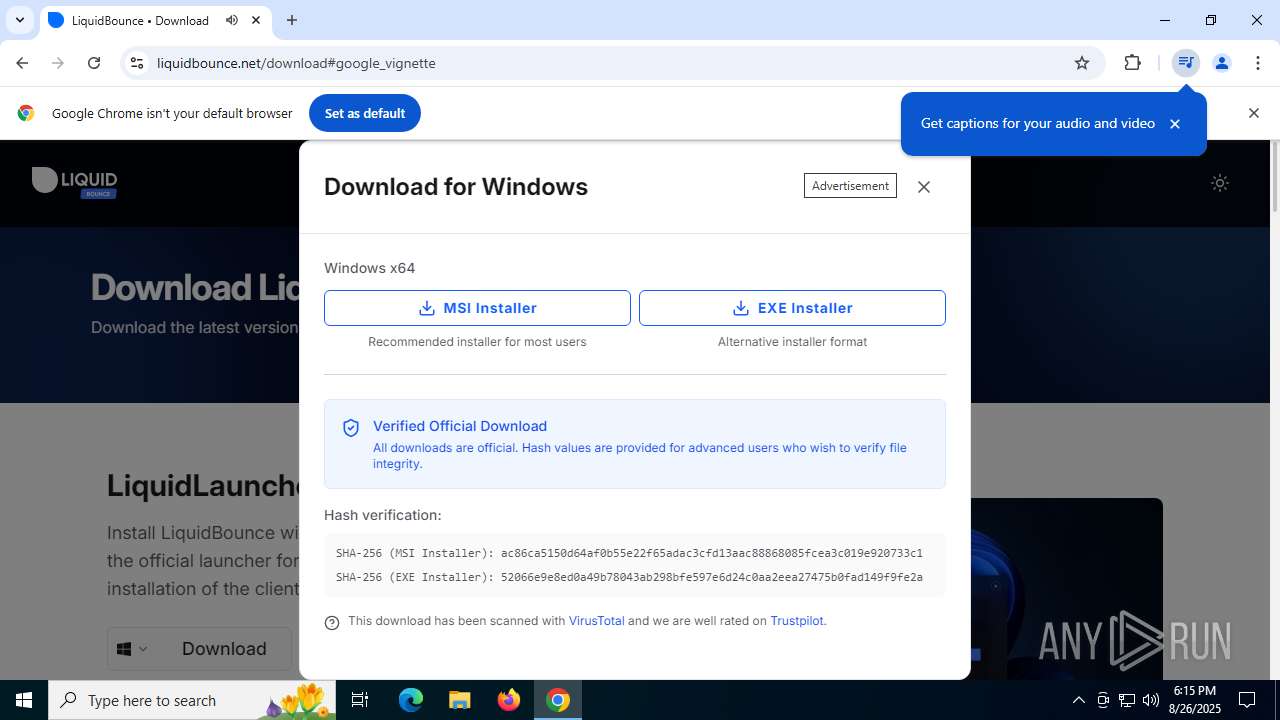Click the 'Windows x64' label
The image size is (1280, 720).
pyautogui.click(x=369, y=268)
